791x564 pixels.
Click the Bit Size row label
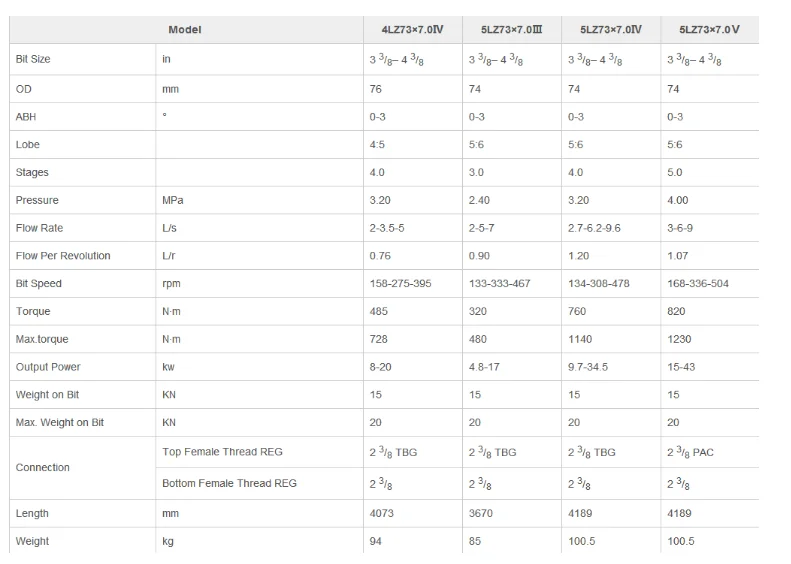point(33,59)
